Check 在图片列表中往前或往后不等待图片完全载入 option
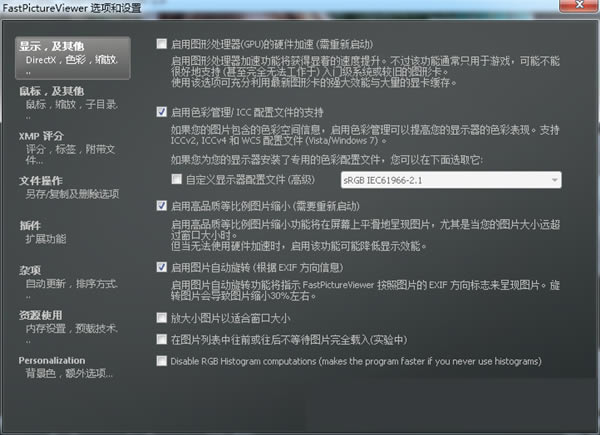This screenshot has height=435, width=600. [161, 339]
